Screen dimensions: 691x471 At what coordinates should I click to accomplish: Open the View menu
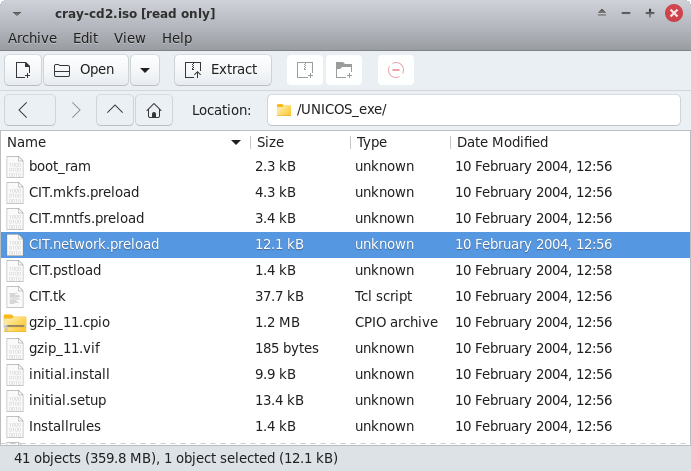click(130, 38)
